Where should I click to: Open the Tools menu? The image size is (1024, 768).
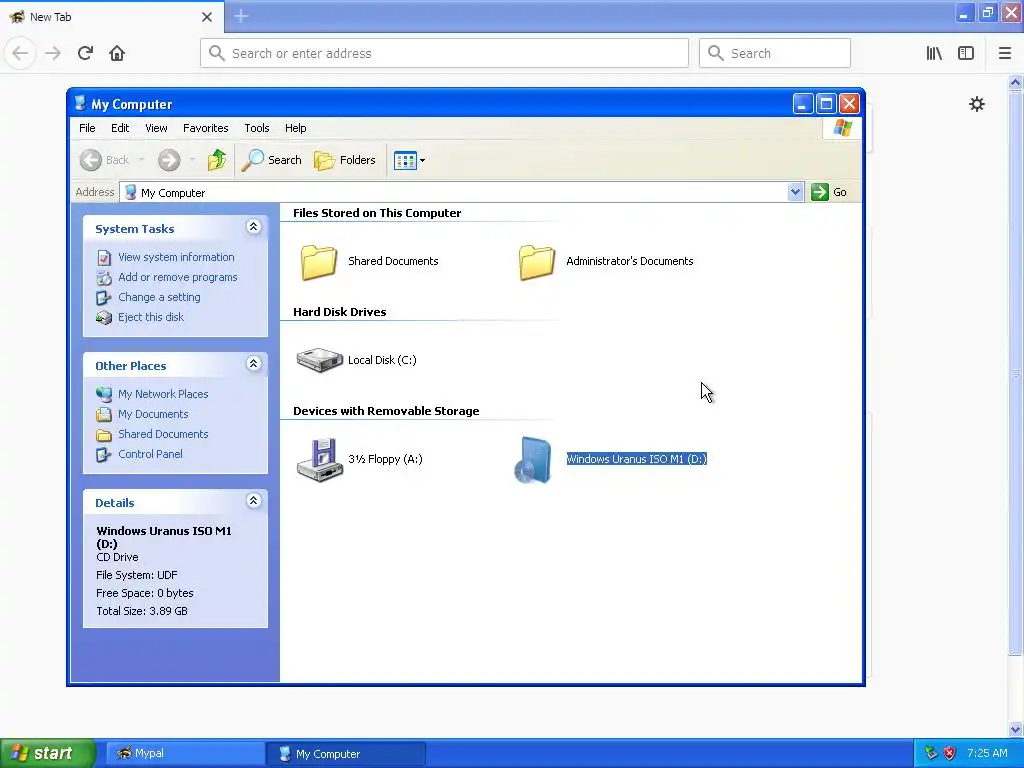pos(257,128)
